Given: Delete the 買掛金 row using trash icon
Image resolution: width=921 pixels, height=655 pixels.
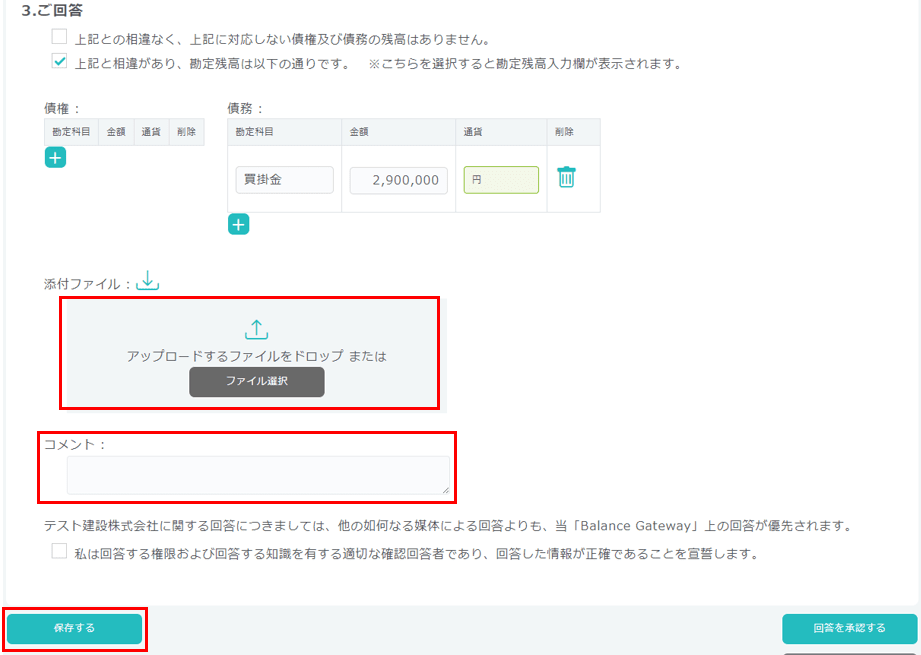Looking at the screenshot, I should point(566,178).
